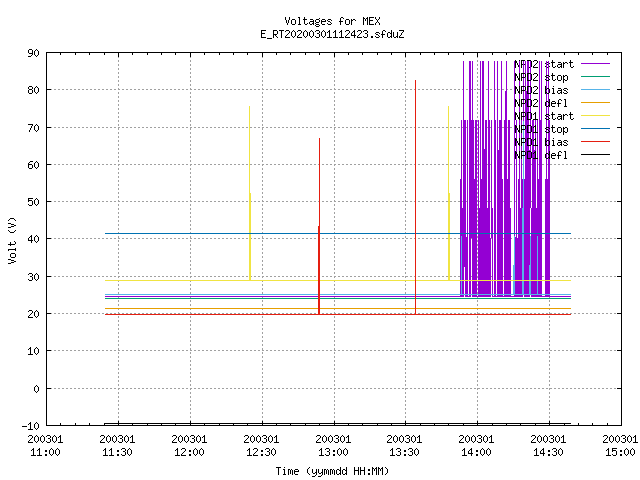Click the yellow spike near 13:48
640x480 pixels.
449,192
